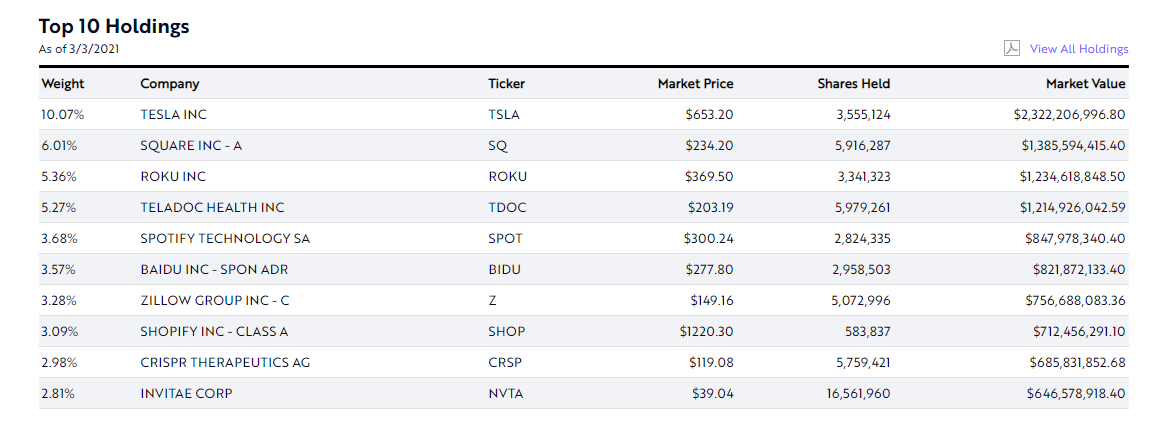
Task: Open the View All Holdings link
Action: click(x=1079, y=49)
